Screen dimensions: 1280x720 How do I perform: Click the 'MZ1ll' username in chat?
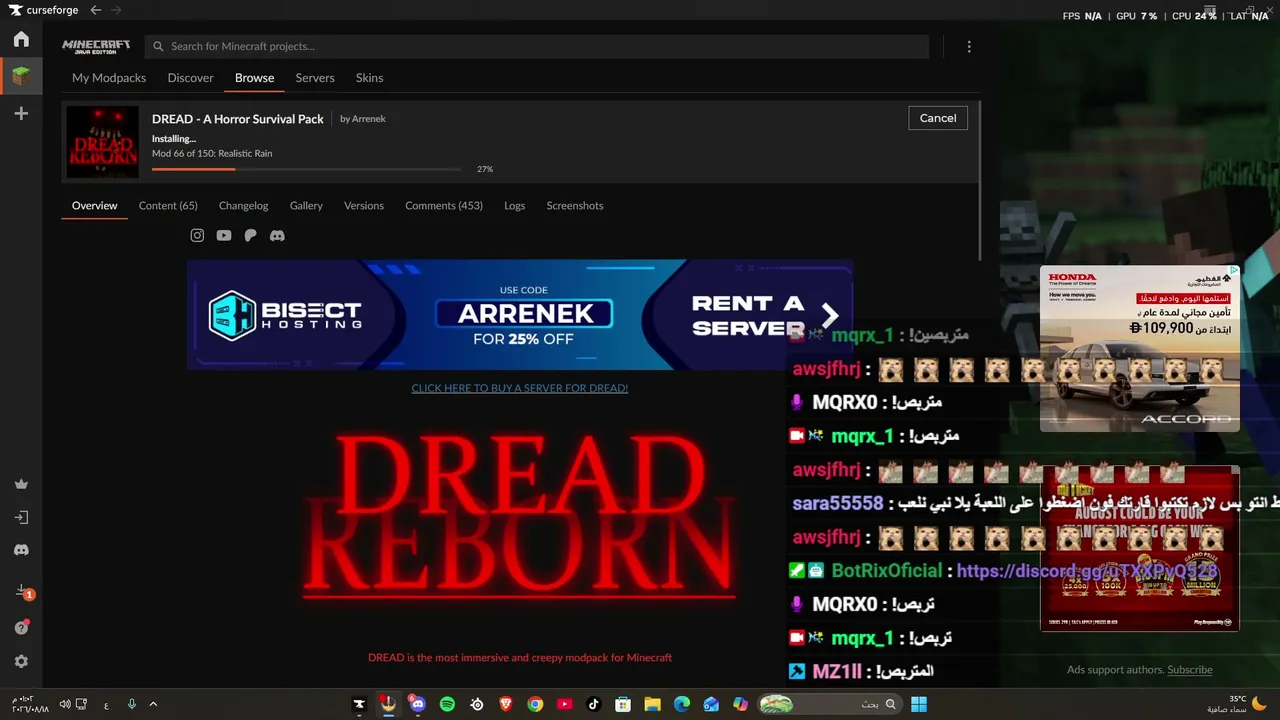click(836, 672)
